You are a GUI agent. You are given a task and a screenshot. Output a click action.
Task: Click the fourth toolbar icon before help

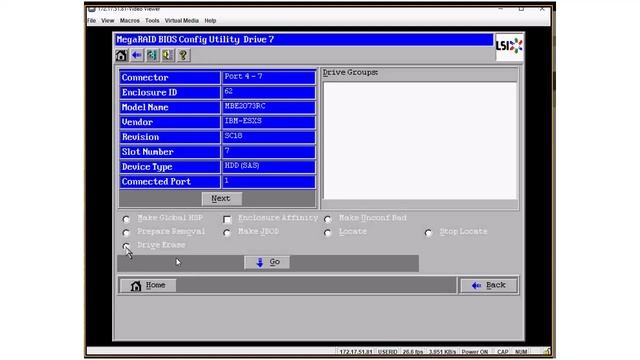pos(168,55)
